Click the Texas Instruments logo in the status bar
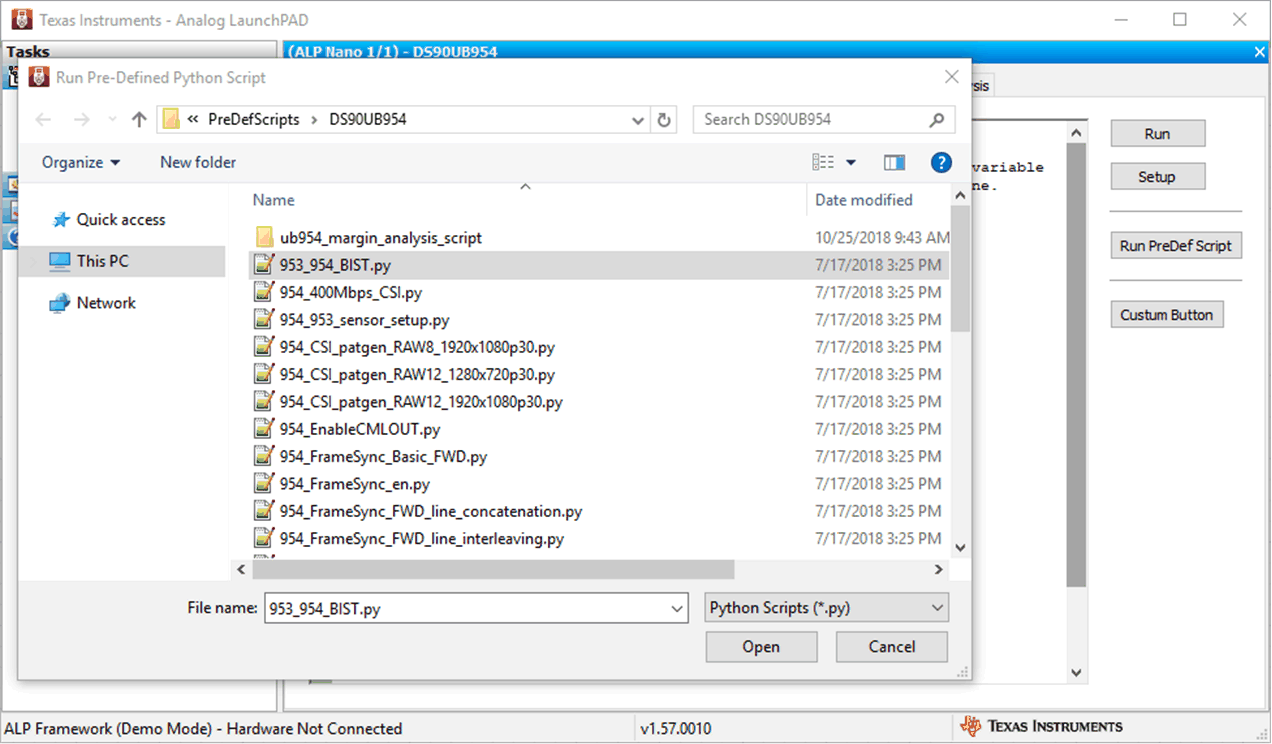The image size is (1272, 744). 970,728
